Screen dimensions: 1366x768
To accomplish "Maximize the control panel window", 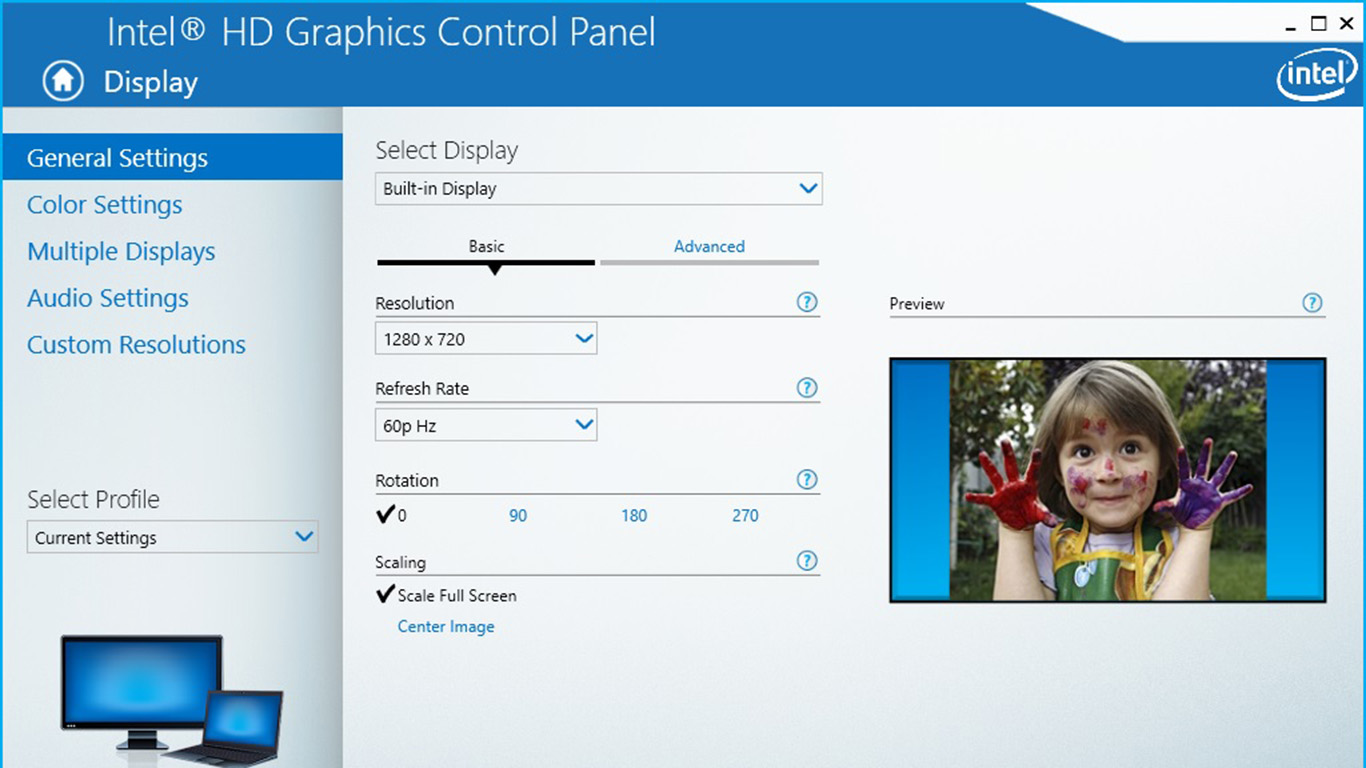I will [x=1319, y=24].
